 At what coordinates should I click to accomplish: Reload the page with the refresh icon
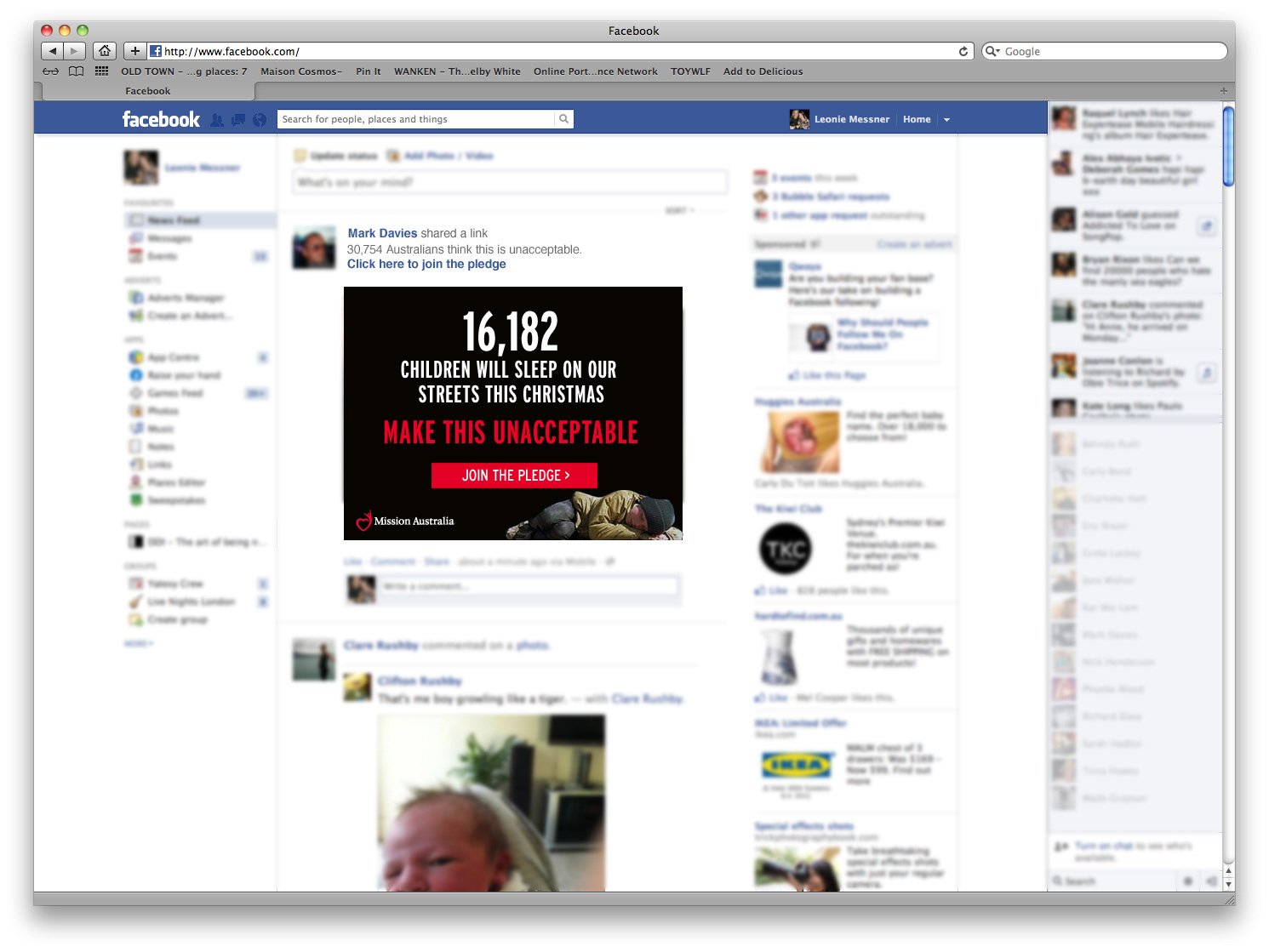coord(963,51)
